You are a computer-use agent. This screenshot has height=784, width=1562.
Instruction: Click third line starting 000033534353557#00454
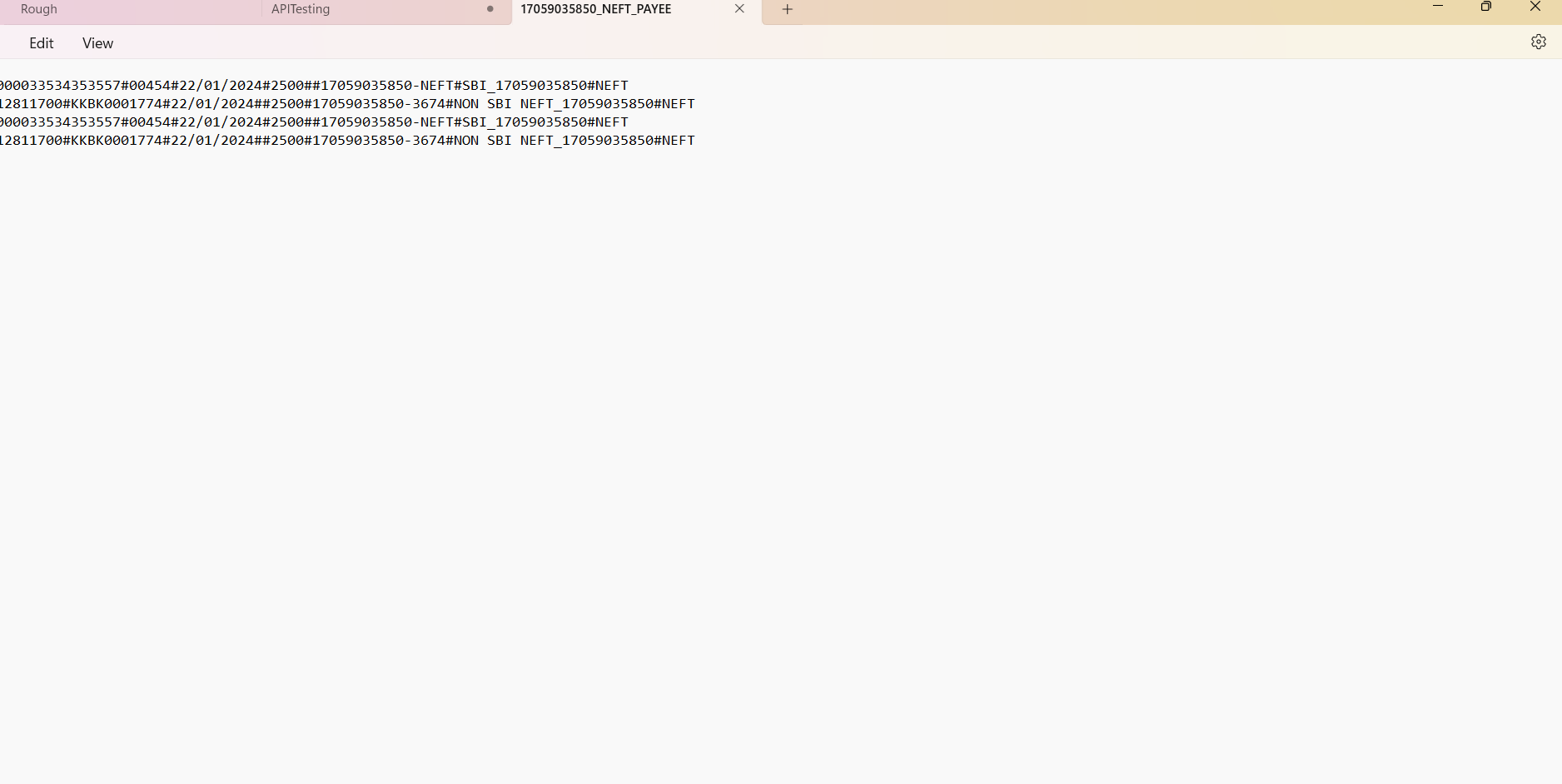tap(314, 122)
